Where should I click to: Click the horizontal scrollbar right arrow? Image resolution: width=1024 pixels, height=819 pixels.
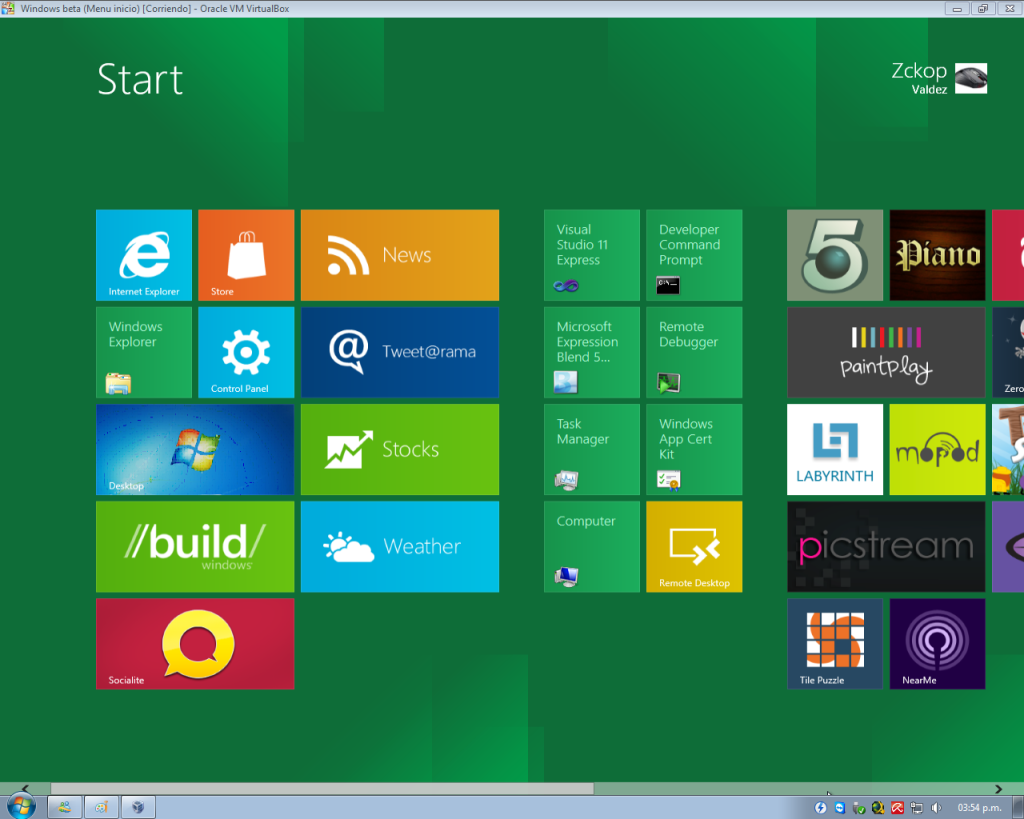click(x=998, y=788)
